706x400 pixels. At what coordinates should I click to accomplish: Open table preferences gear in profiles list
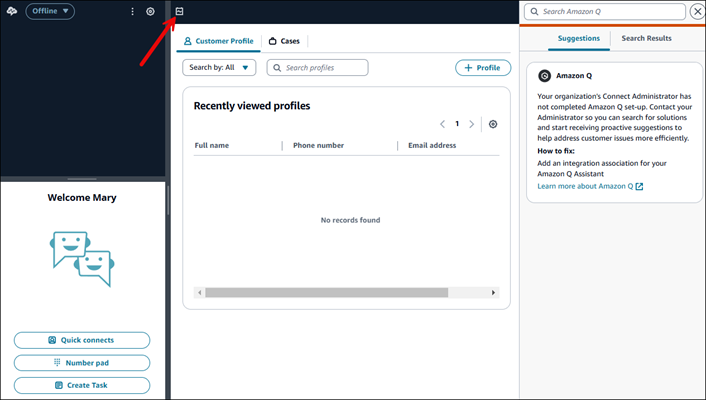tap(493, 124)
